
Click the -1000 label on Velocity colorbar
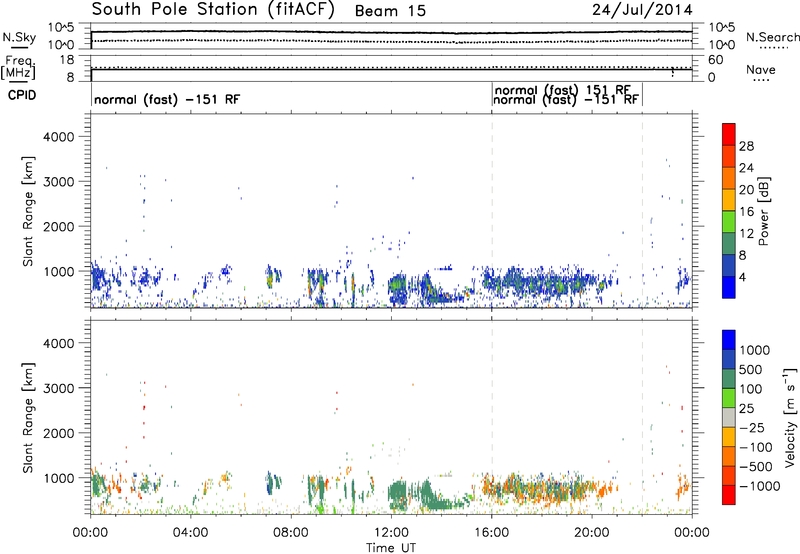coord(759,486)
